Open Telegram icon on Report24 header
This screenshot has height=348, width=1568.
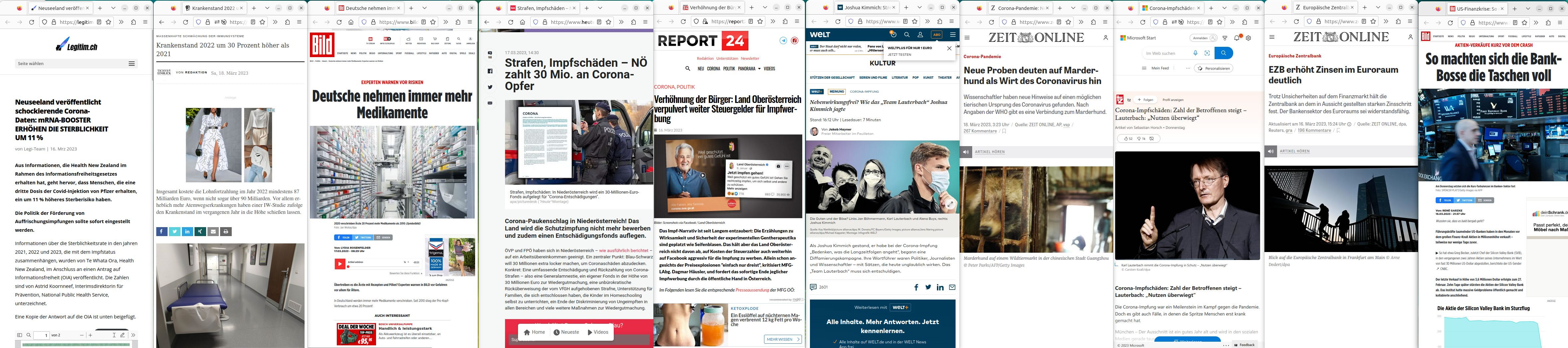[x=783, y=41]
